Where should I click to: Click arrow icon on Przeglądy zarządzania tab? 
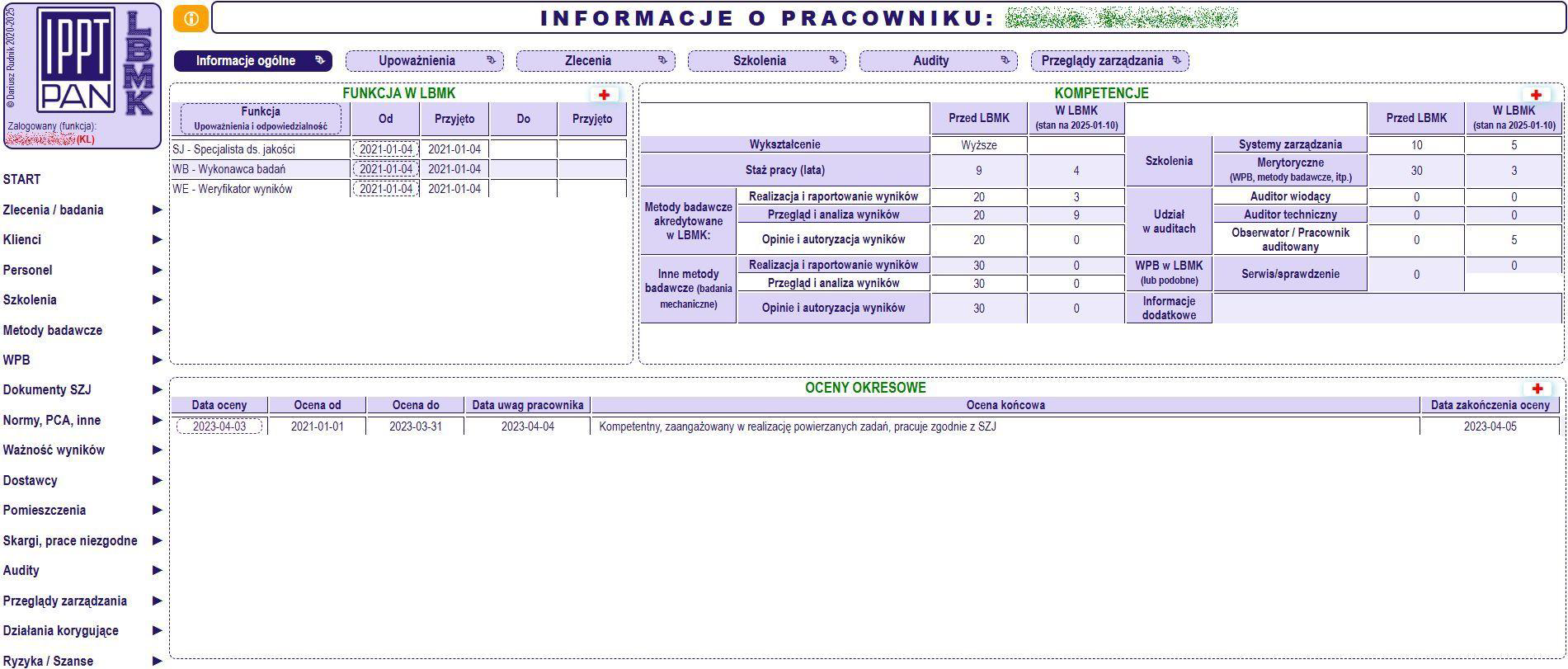1176,60
